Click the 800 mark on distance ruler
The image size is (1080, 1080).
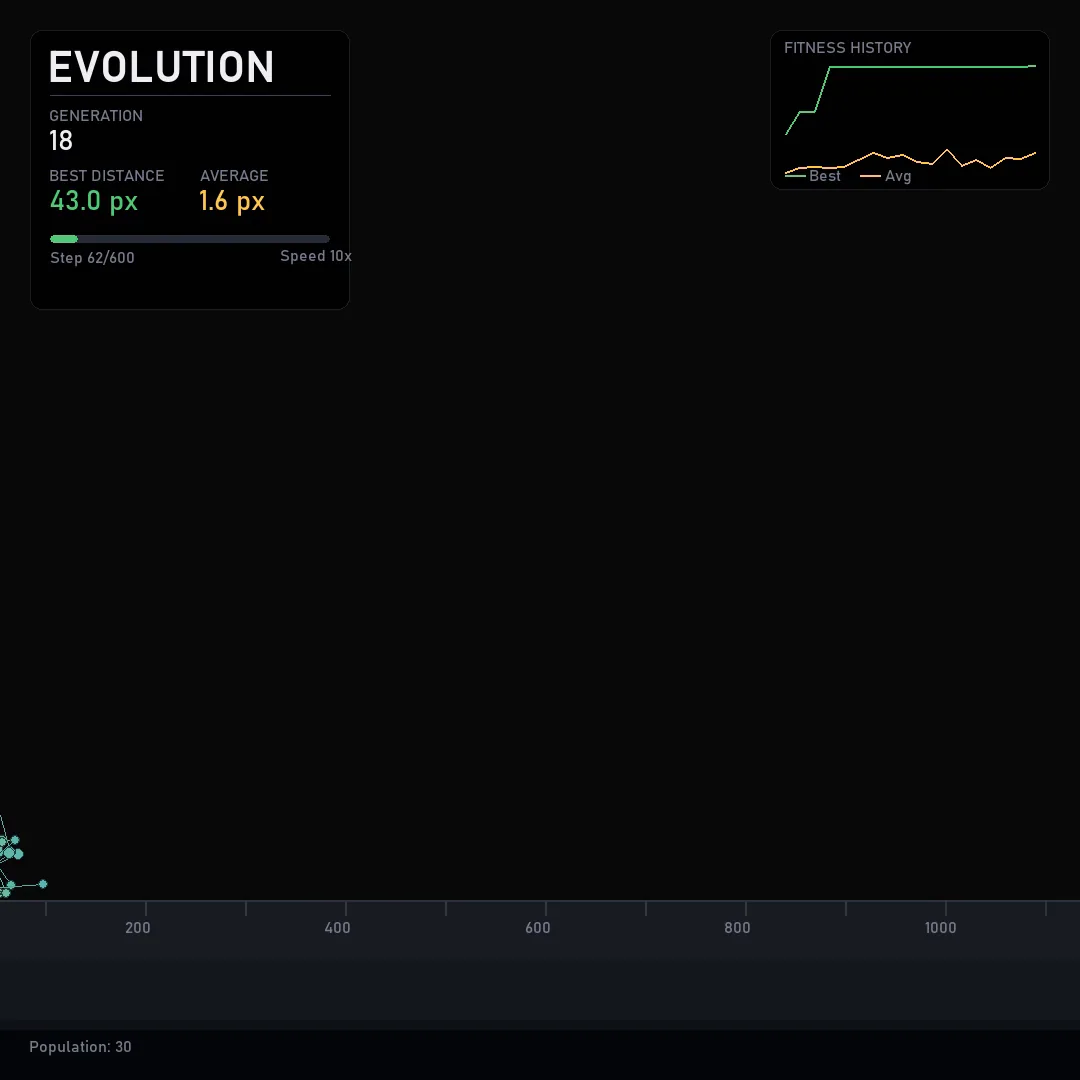(x=737, y=928)
